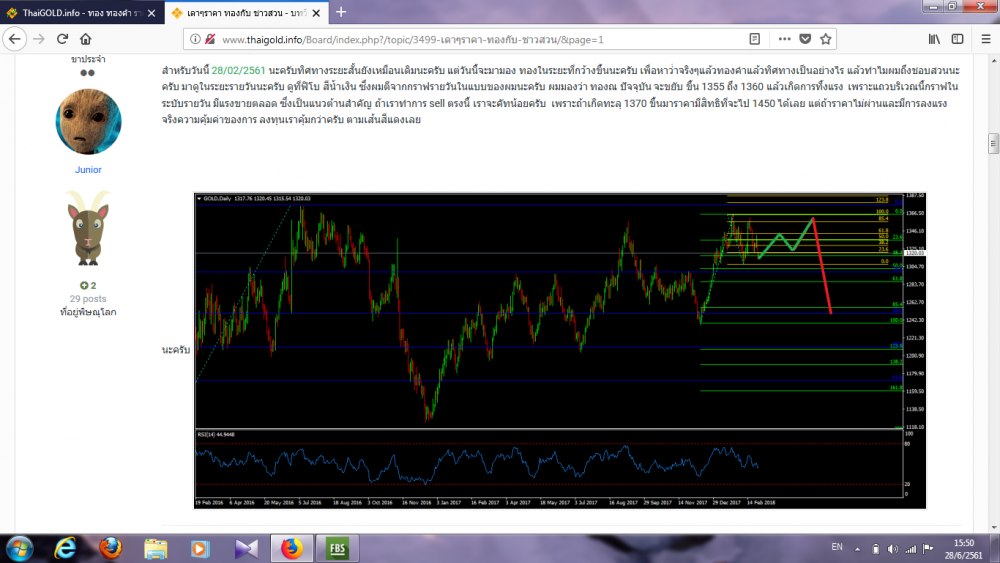
Task: Go to the Firefox home page
Action: [x=86, y=39]
